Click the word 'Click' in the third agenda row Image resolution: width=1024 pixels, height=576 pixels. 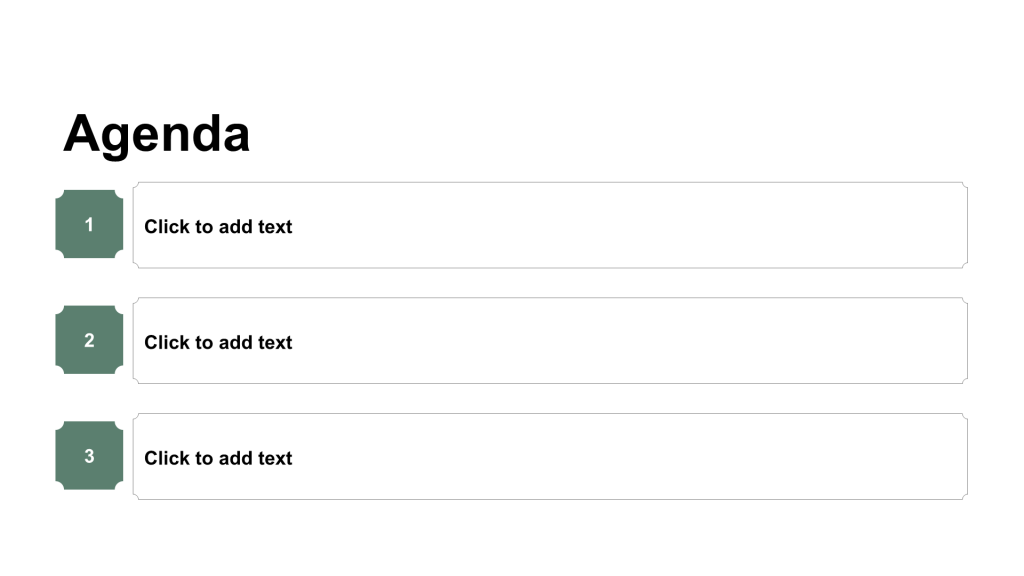pyautogui.click(x=166, y=459)
